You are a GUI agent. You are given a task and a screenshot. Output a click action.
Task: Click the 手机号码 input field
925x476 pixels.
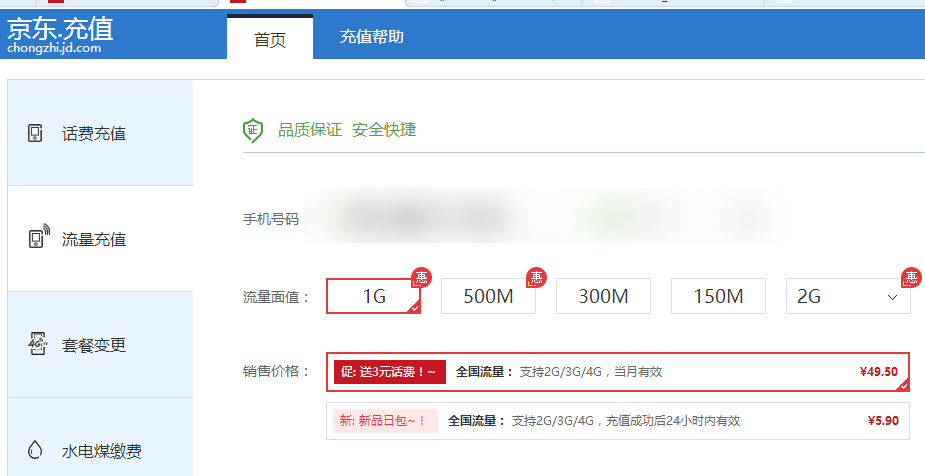tap(543, 215)
